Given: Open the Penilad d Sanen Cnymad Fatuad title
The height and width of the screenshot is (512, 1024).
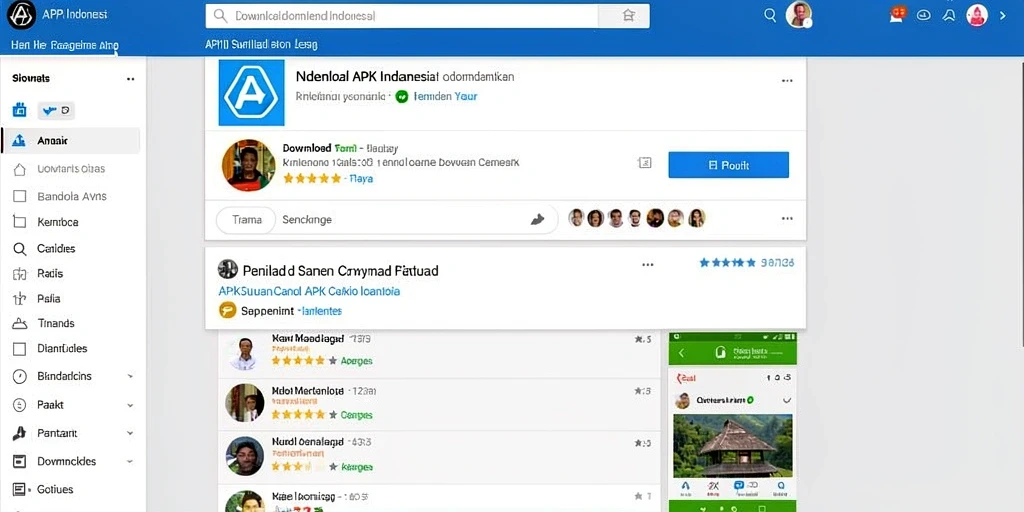Looking at the screenshot, I should (340, 270).
